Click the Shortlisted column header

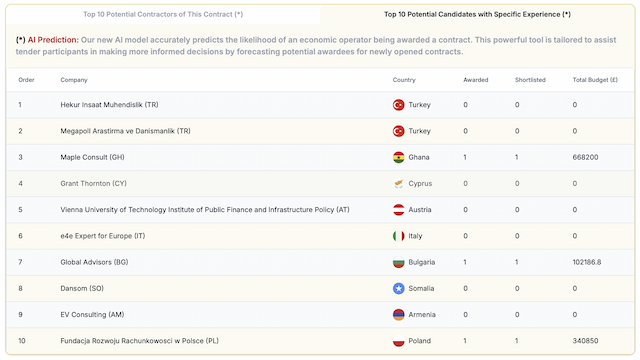point(530,80)
